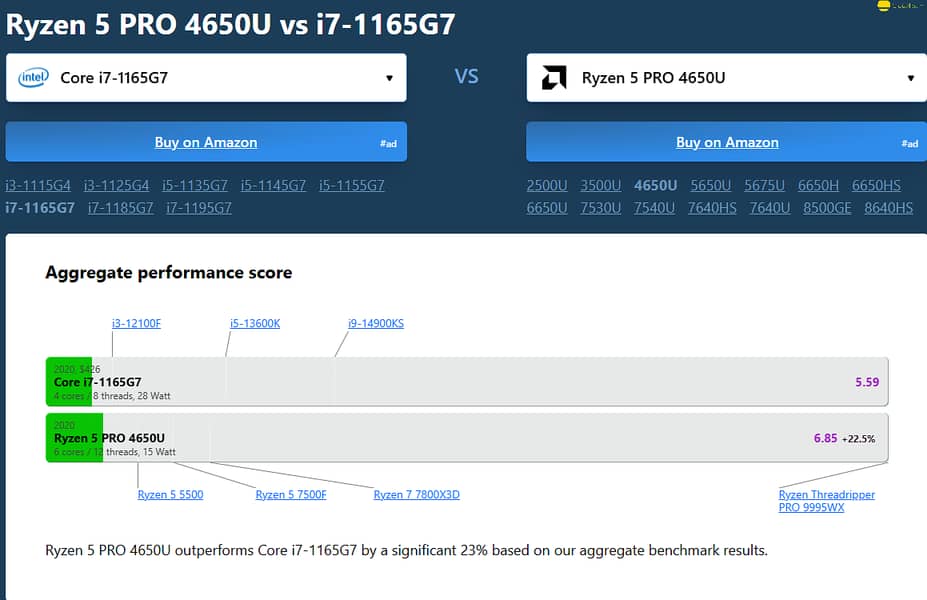Open the Ryzen 7 7800X3D link below the chart

(416, 493)
